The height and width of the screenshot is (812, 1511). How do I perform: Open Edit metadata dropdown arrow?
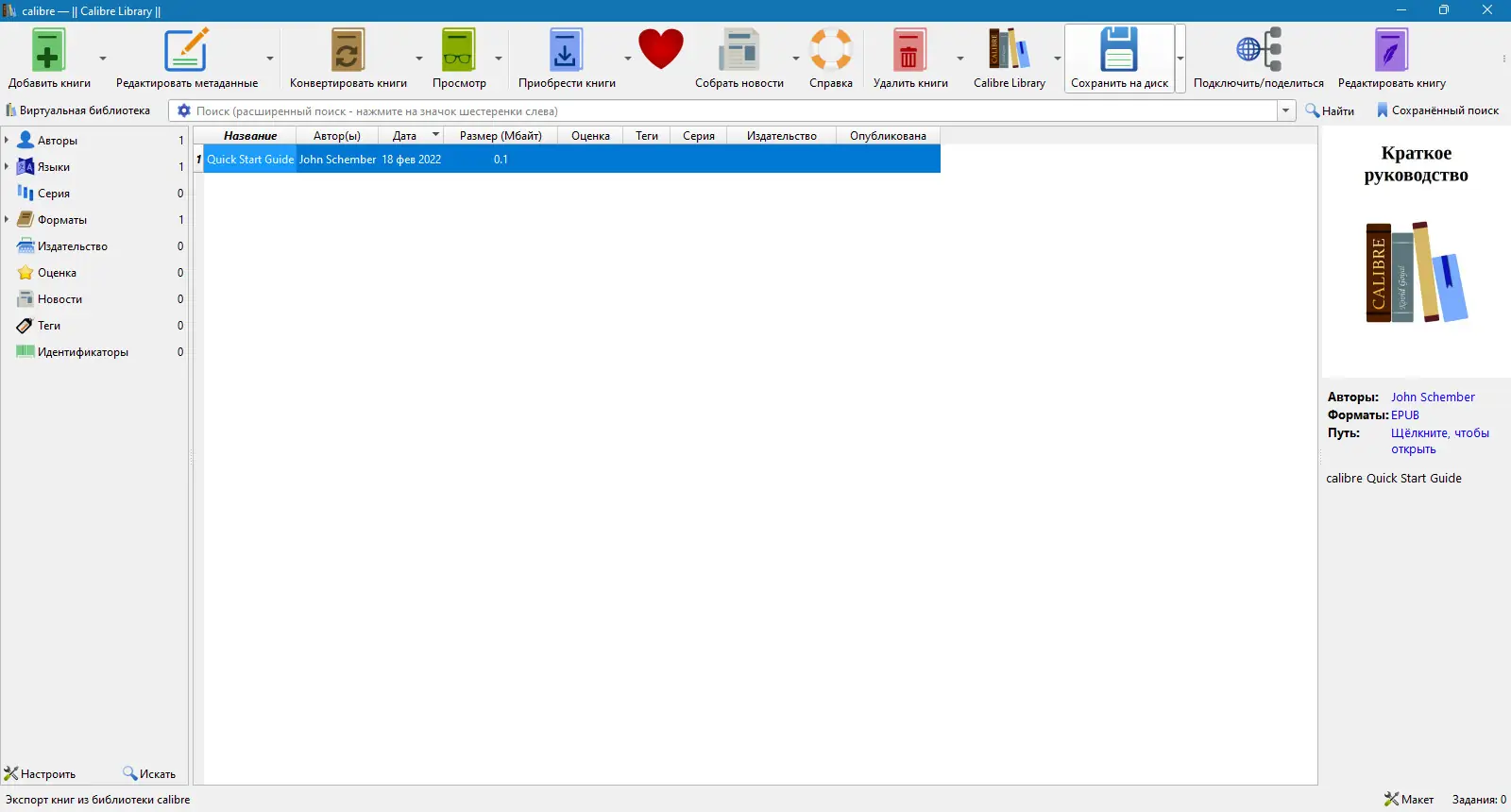coord(270,59)
